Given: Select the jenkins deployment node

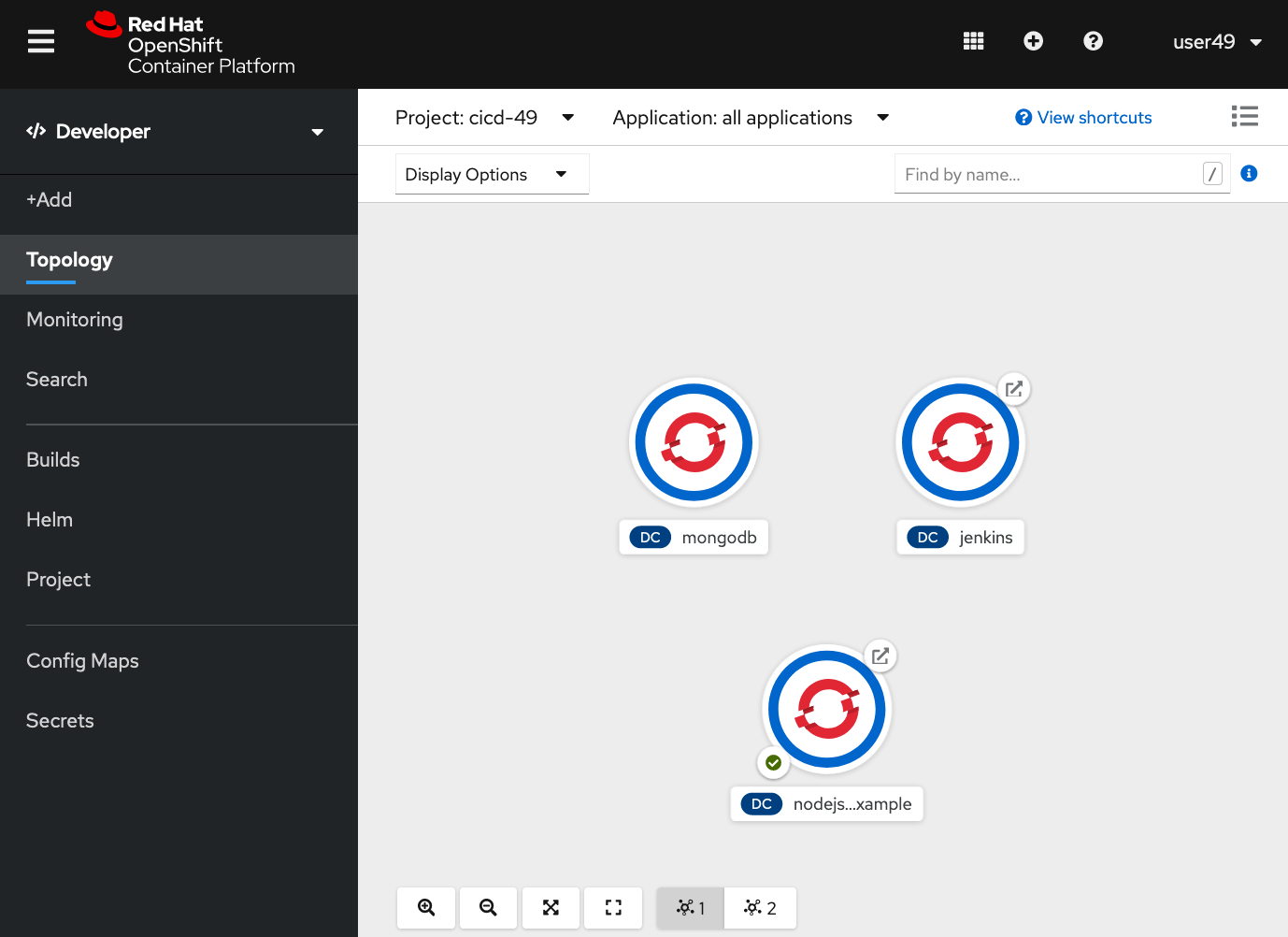Looking at the screenshot, I should click(x=960, y=442).
